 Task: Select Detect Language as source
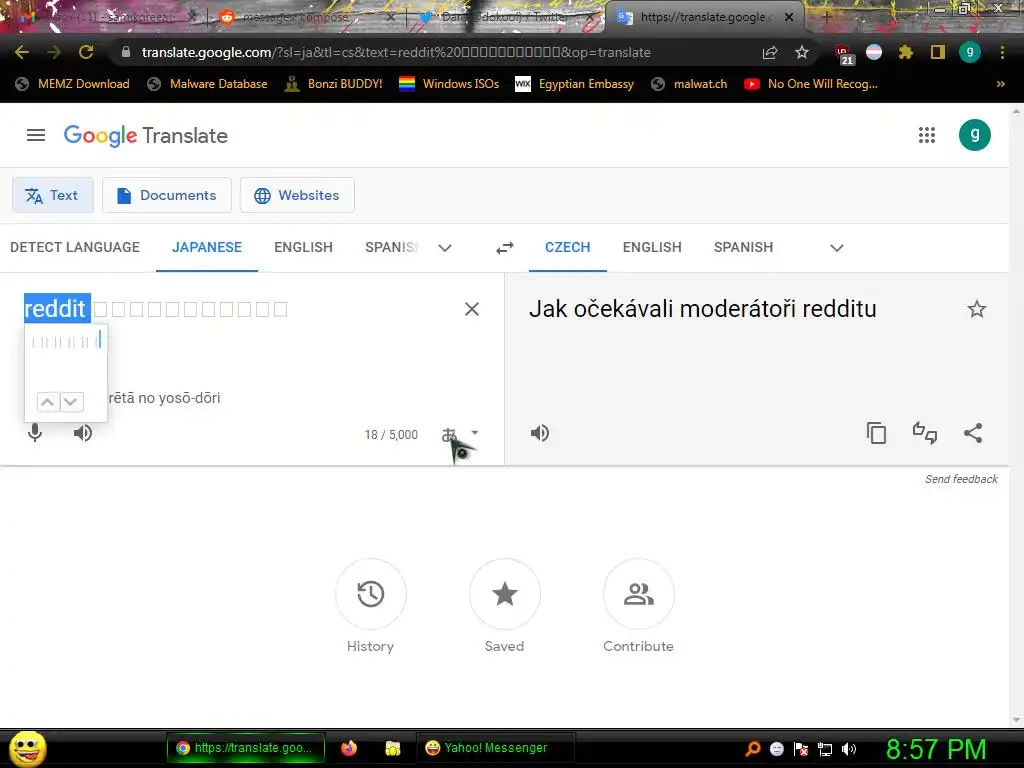tap(75, 248)
